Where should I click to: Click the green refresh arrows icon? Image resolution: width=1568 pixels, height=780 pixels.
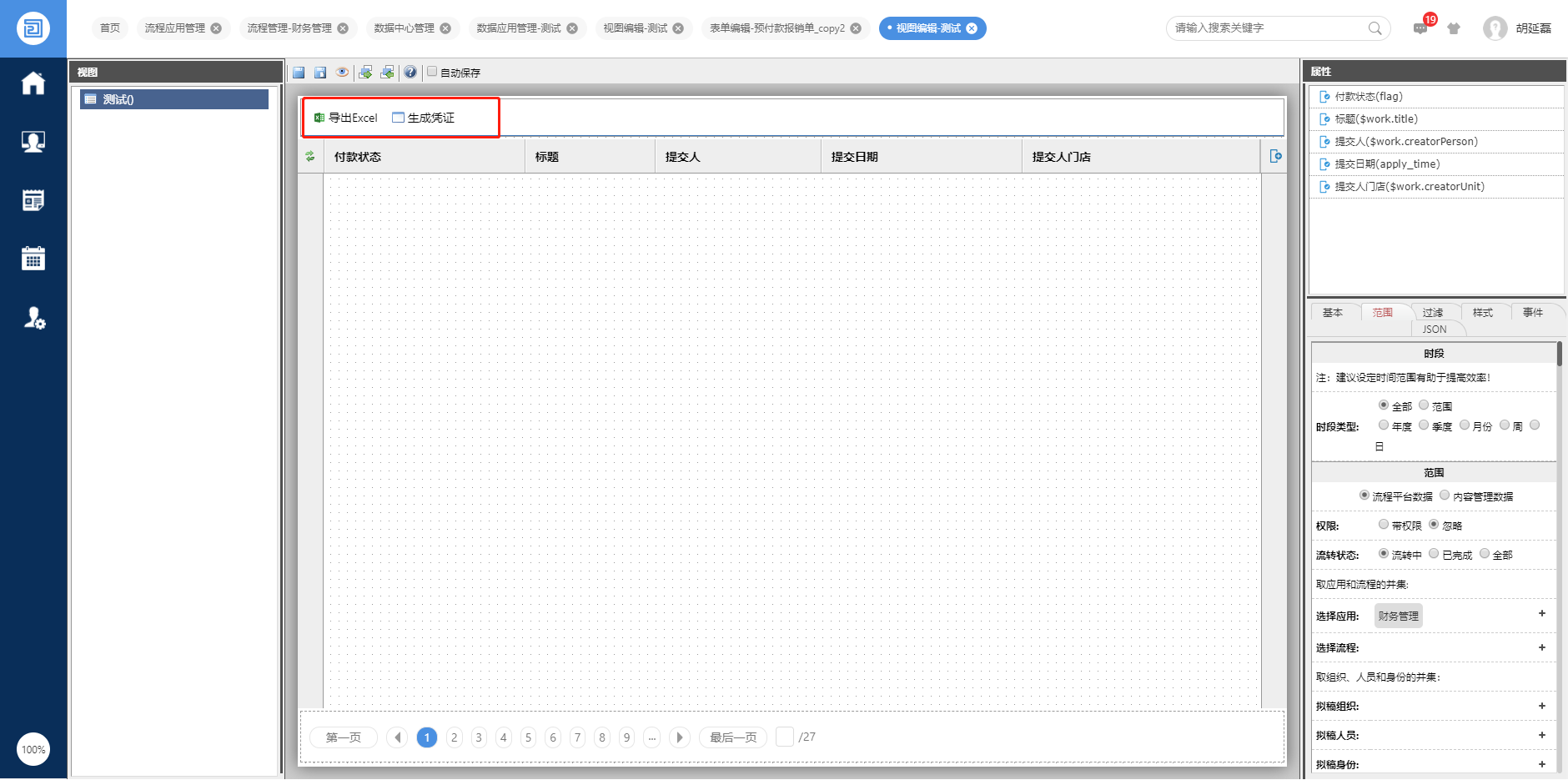[310, 156]
